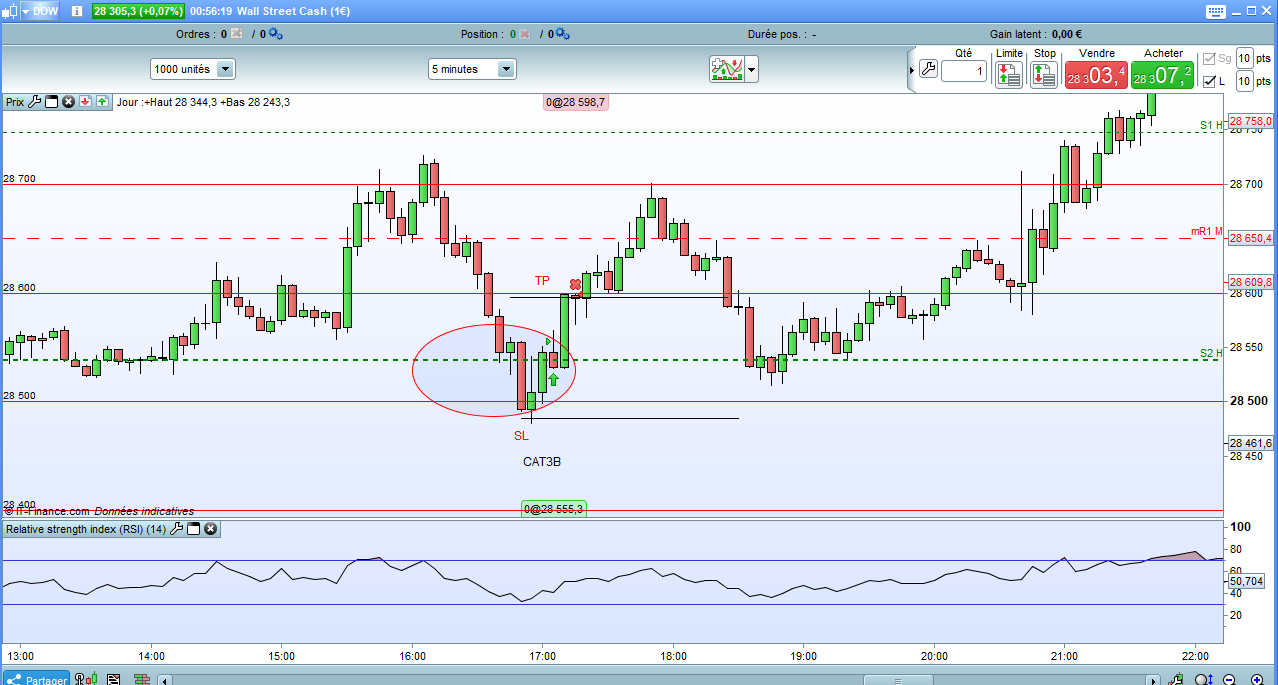Image resolution: width=1278 pixels, height=685 pixels.
Task: Click the L points input field
Action: coord(1245,81)
